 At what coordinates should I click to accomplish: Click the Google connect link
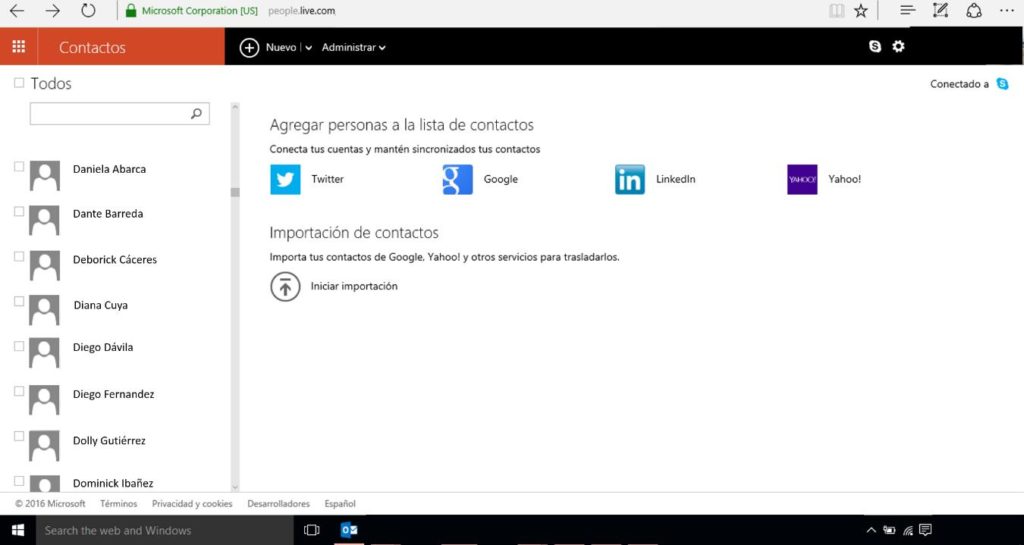click(x=500, y=179)
